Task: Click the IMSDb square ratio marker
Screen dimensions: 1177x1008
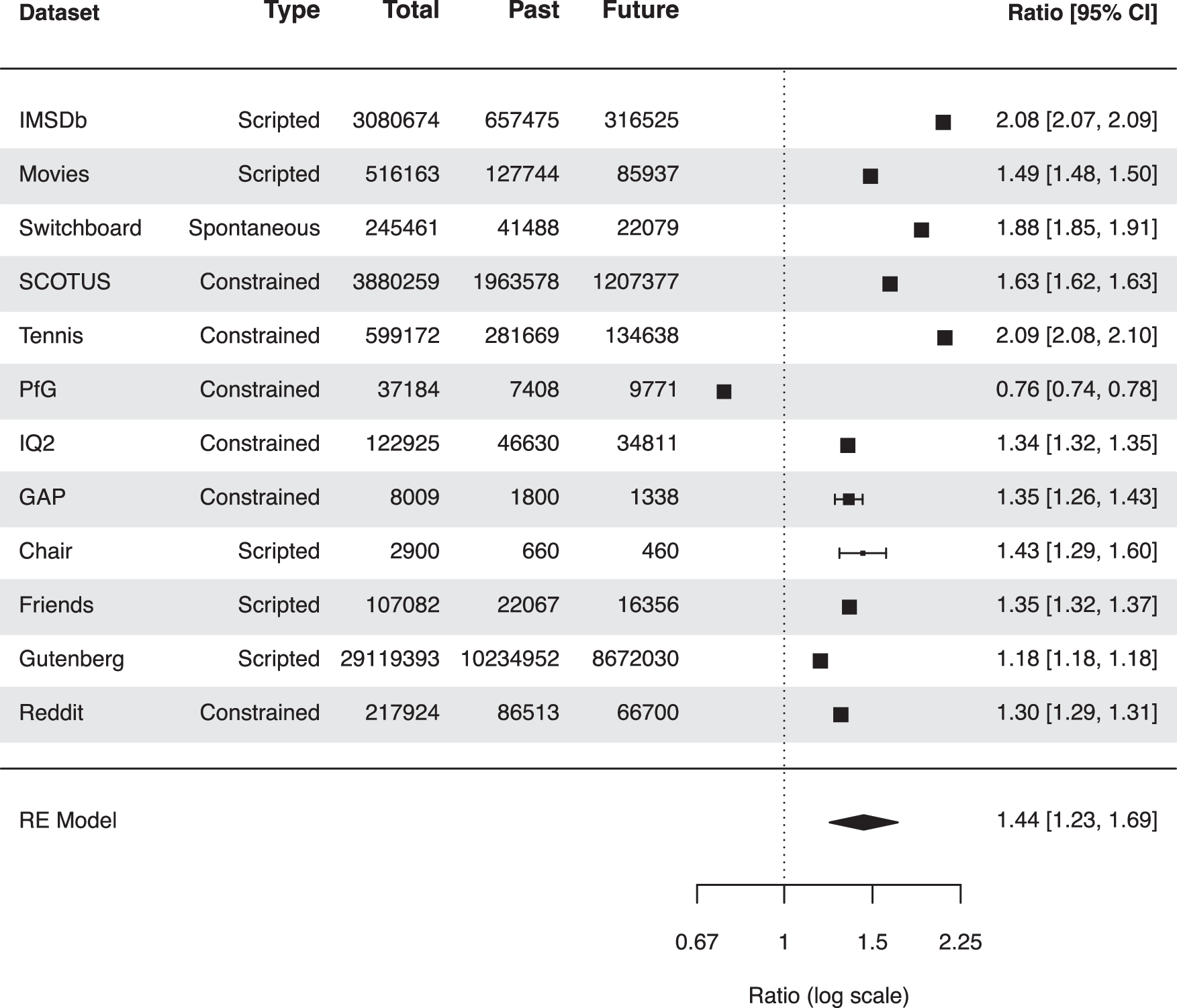Action: point(943,122)
